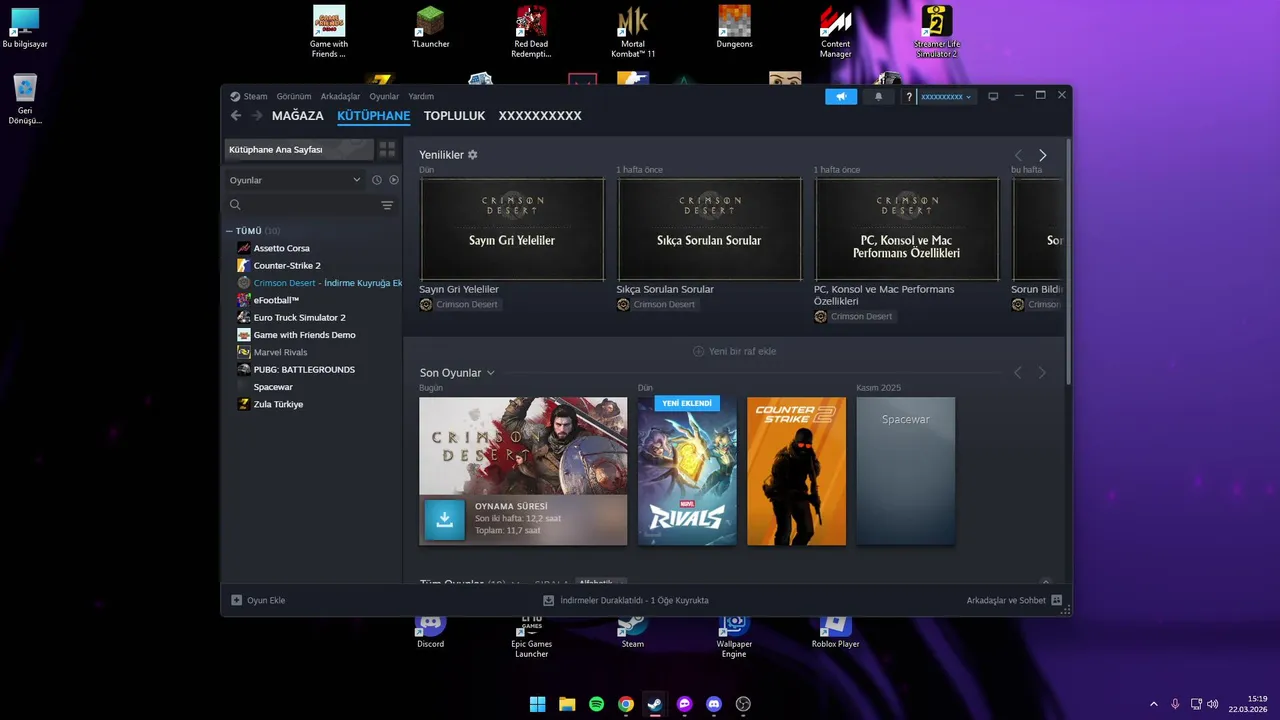Toggle ready-to-play filter icon
Image resolution: width=1280 pixels, height=720 pixels.
394,180
